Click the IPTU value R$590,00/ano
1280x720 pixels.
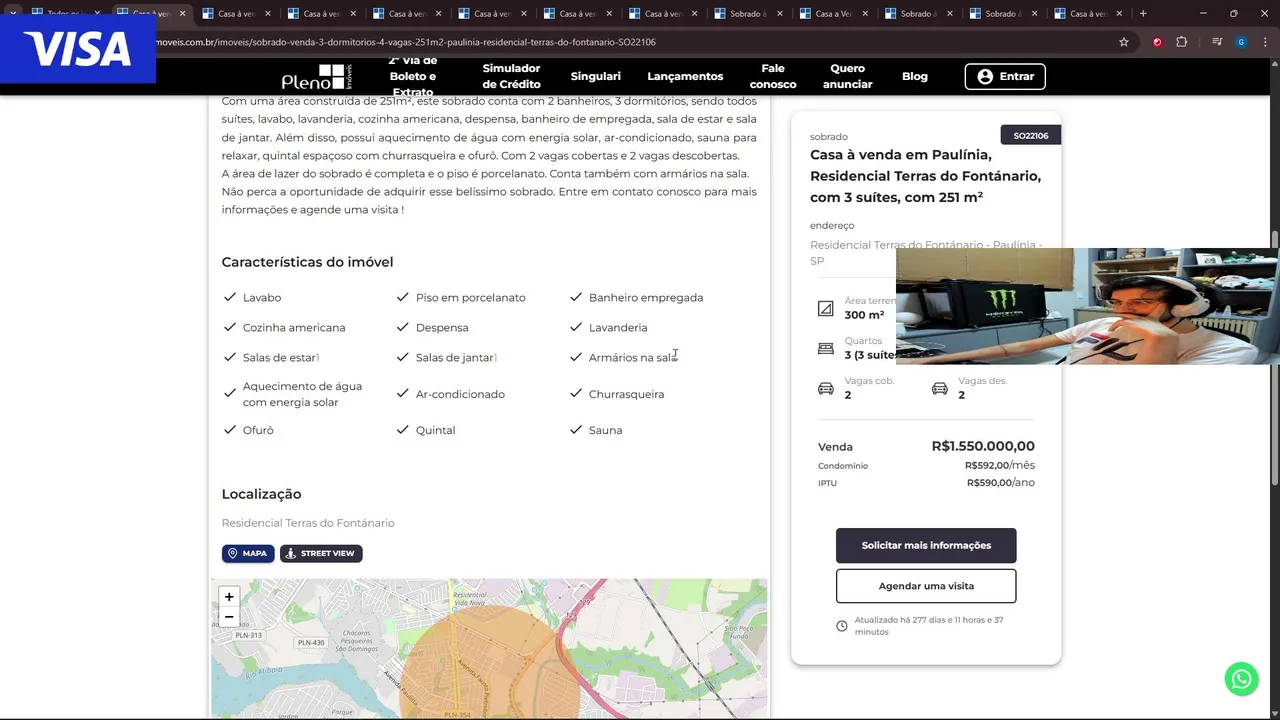(x=1001, y=483)
